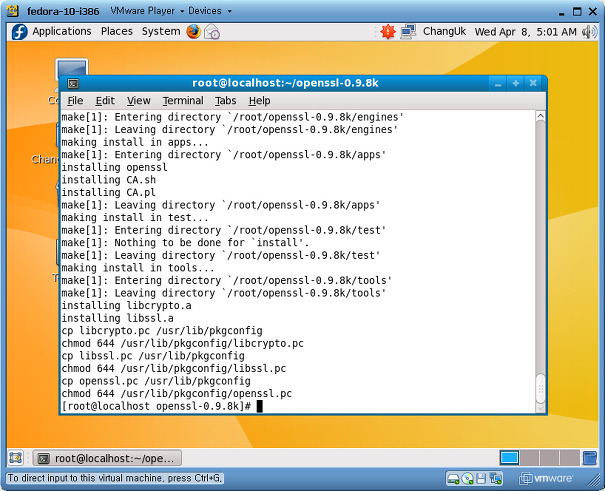Click the Computer desktop icon
605x491 pixels.
click(x=71, y=67)
